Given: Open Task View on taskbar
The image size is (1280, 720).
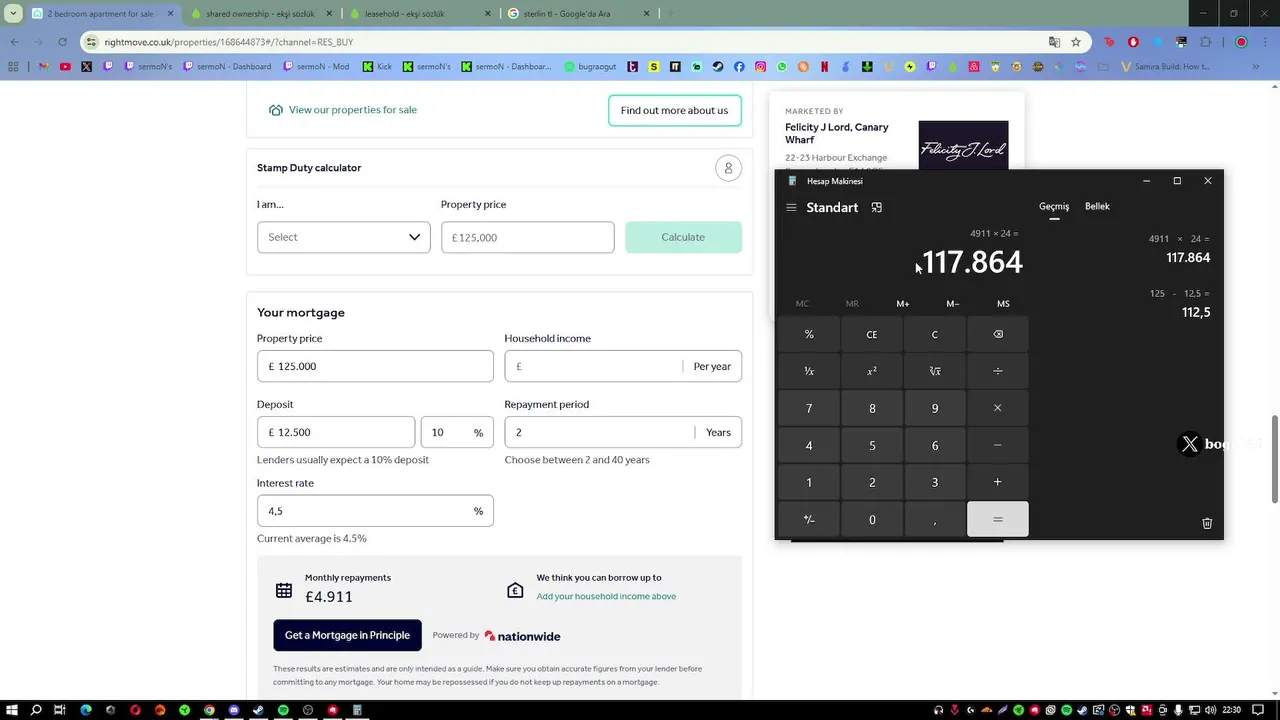Looking at the screenshot, I should click(x=60, y=710).
